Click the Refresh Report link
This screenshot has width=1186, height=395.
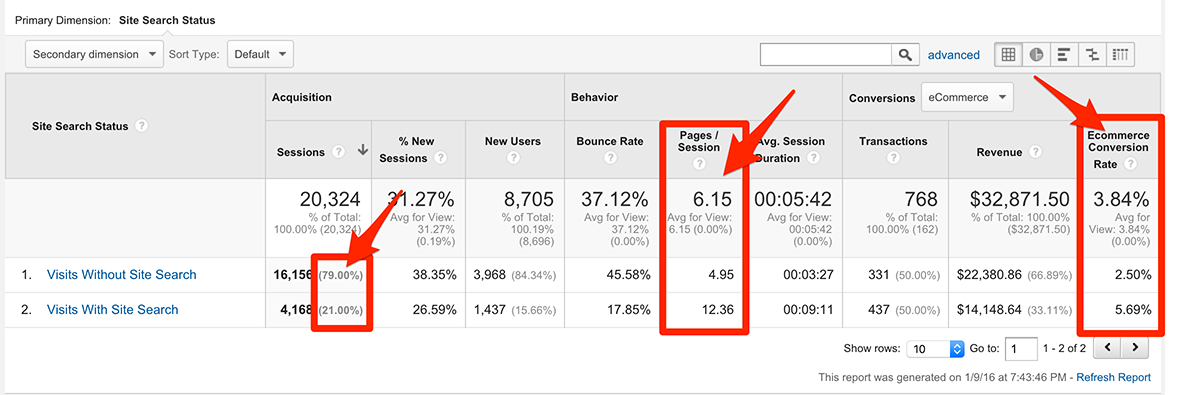click(x=1113, y=377)
